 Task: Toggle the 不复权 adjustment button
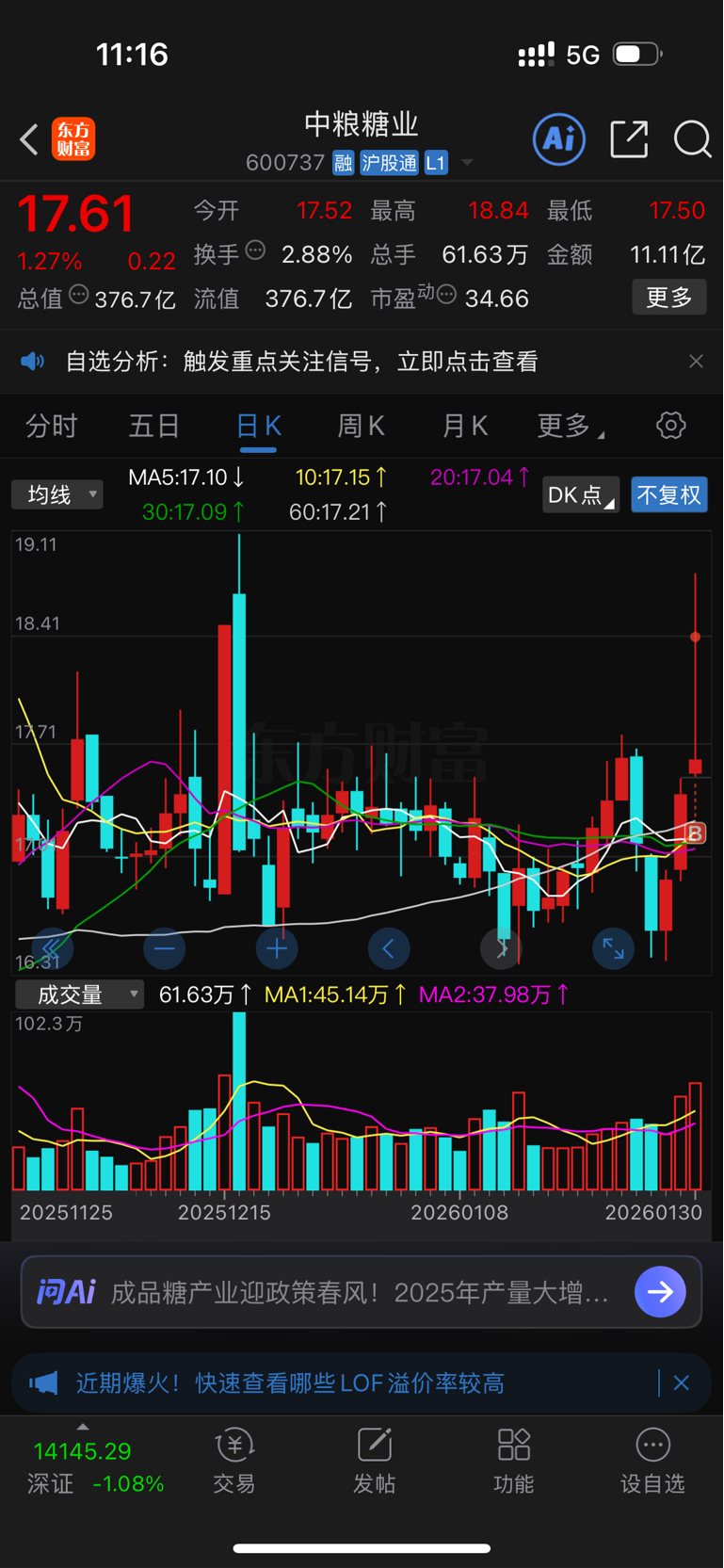pos(668,494)
